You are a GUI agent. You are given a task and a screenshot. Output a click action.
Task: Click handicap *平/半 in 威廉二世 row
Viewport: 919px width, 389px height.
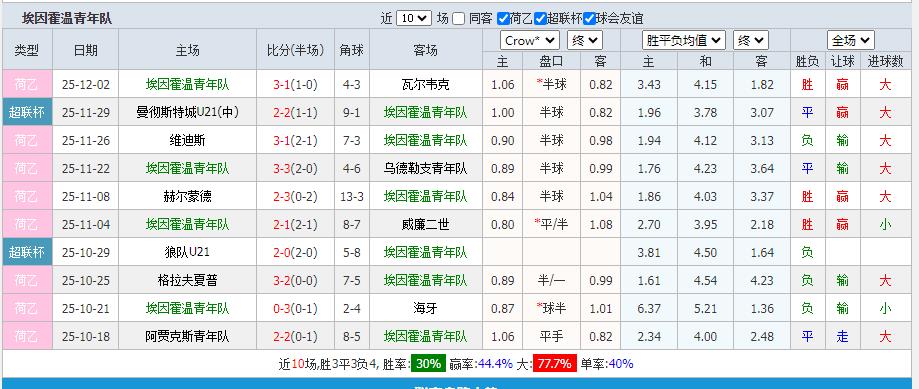(552, 224)
